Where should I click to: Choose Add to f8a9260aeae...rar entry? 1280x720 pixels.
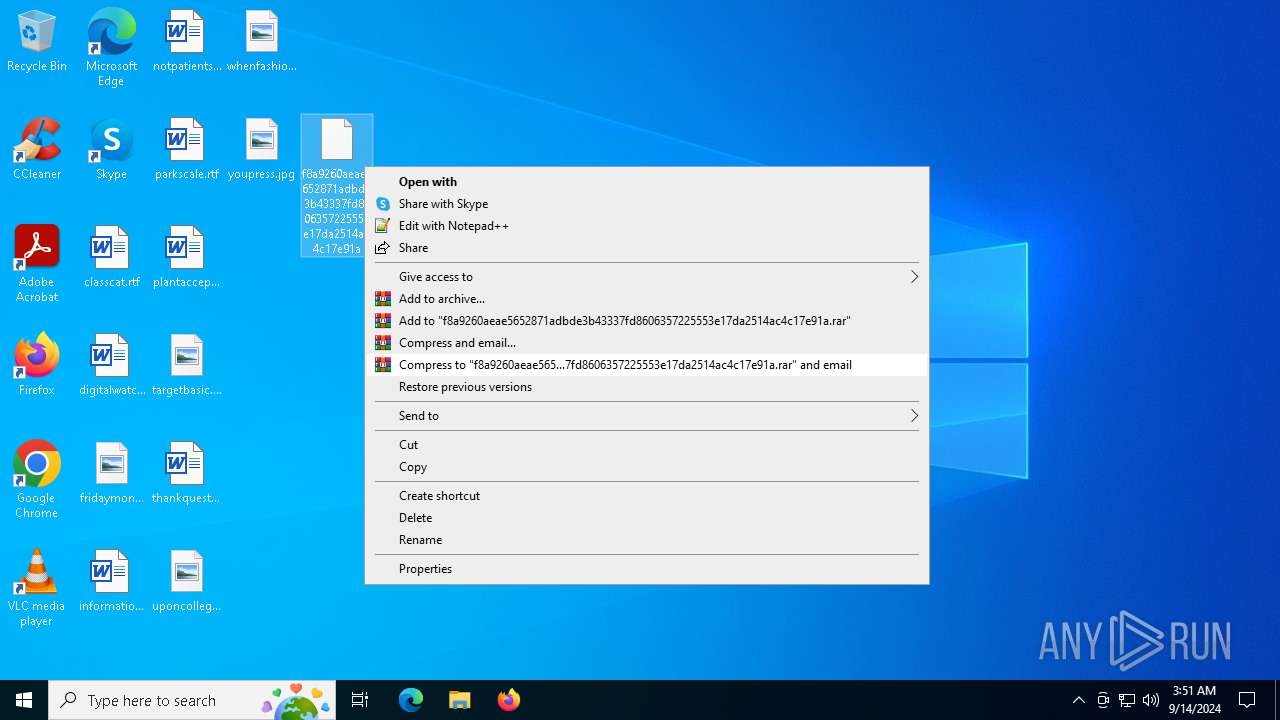pyautogui.click(x=646, y=321)
